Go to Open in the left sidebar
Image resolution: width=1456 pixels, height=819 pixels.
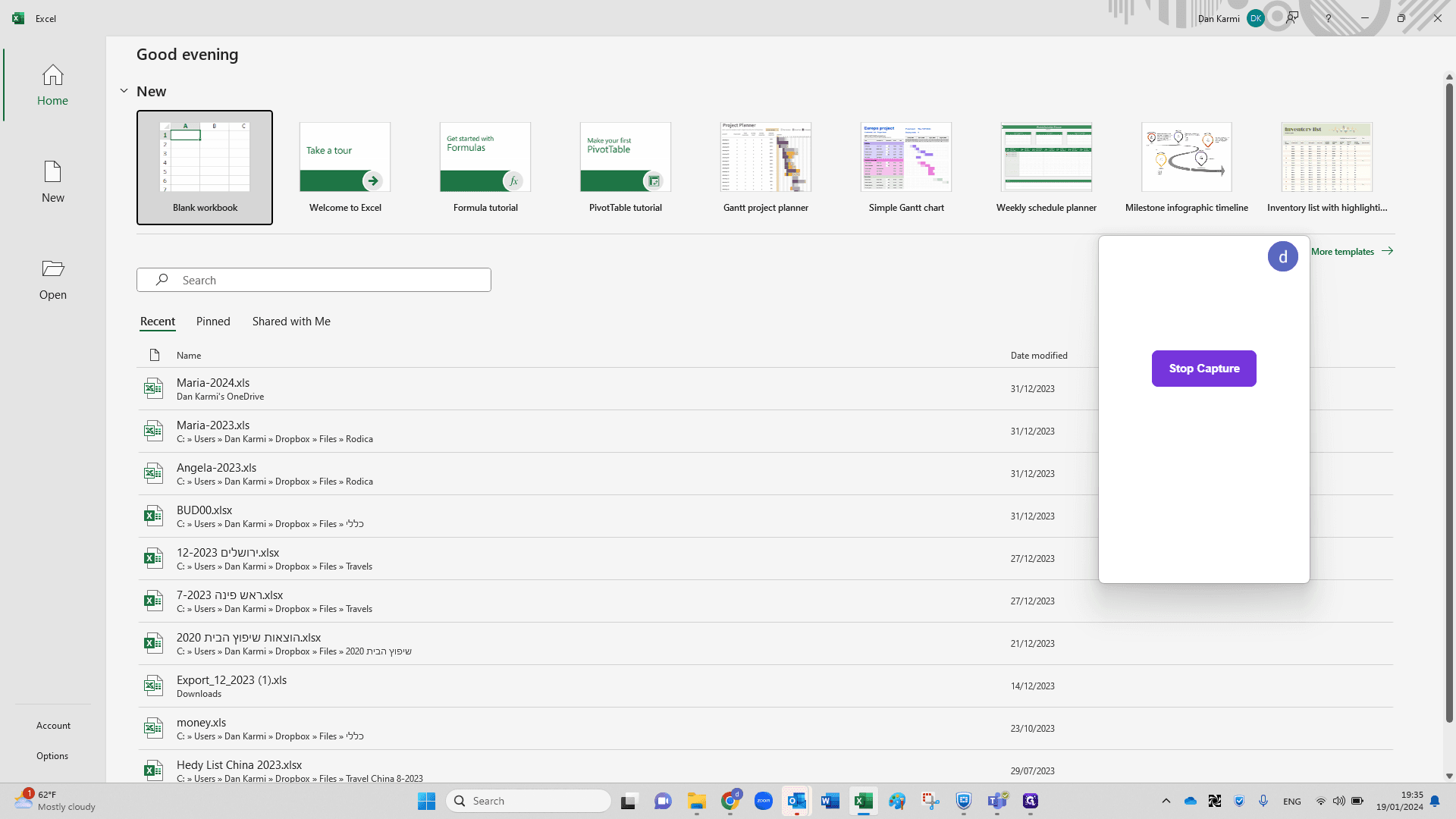pyautogui.click(x=52, y=279)
